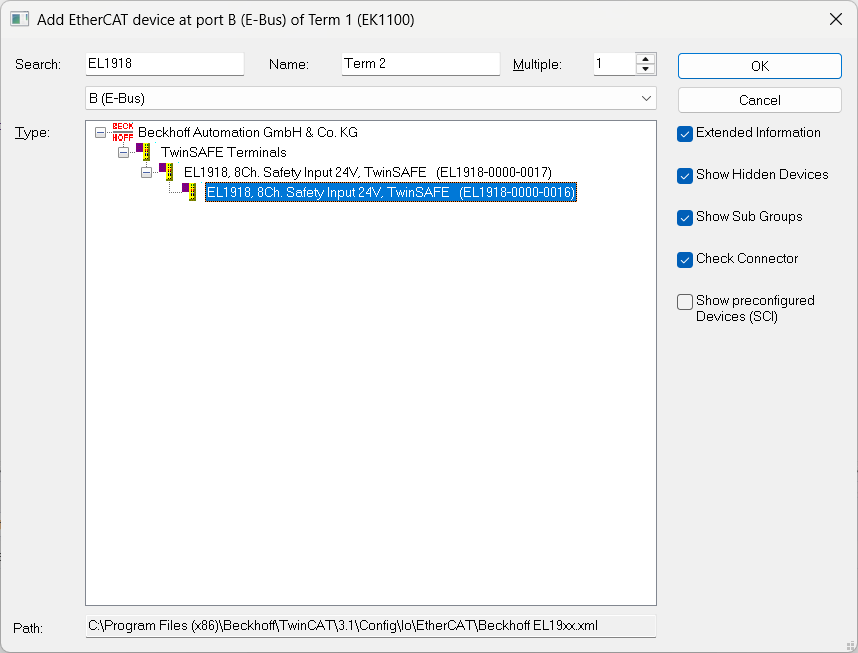Click the Name field with Term 2
This screenshot has width=858, height=653.
421,64
